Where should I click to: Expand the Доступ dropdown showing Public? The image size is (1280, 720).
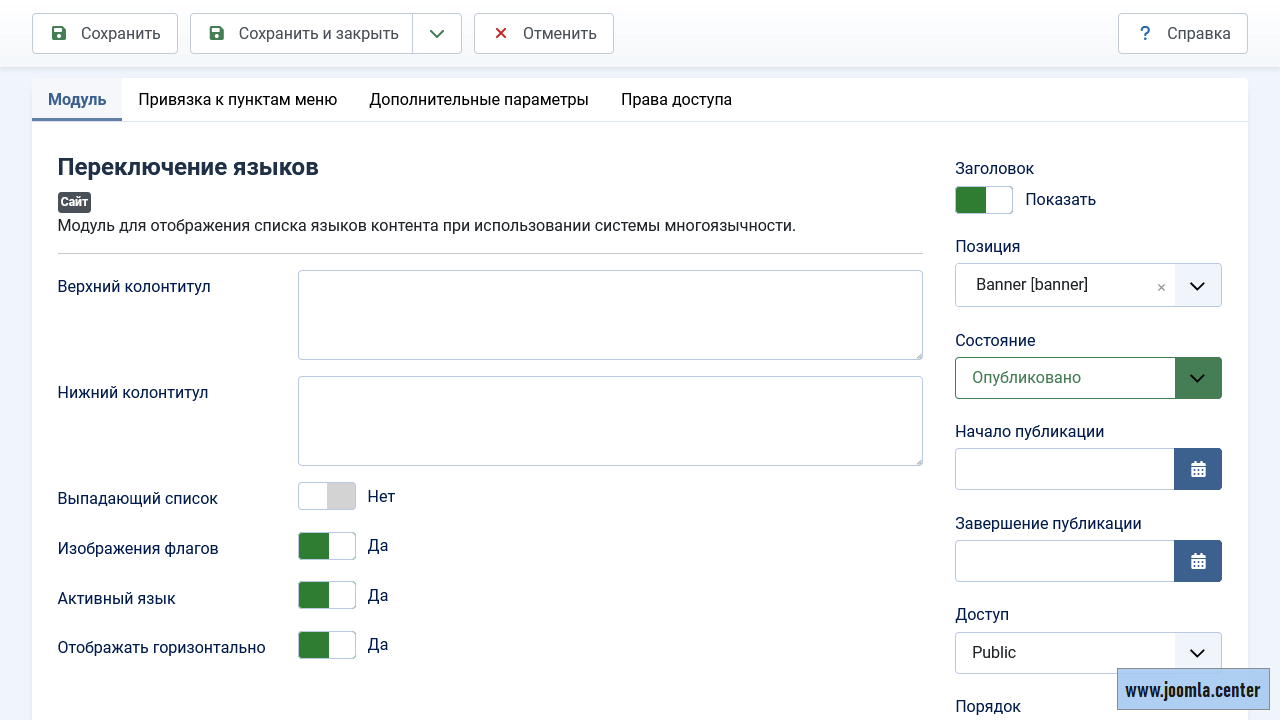(1197, 653)
